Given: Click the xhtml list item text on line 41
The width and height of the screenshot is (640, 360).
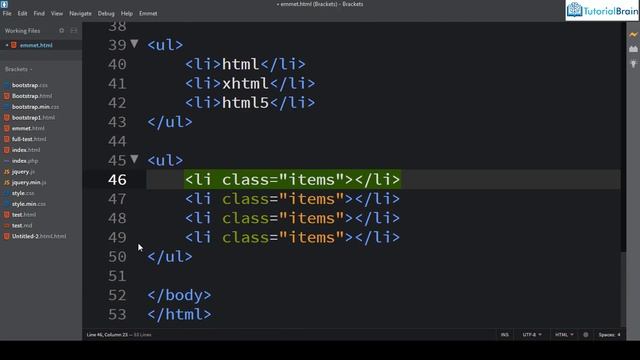Looking at the screenshot, I should coord(245,84).
